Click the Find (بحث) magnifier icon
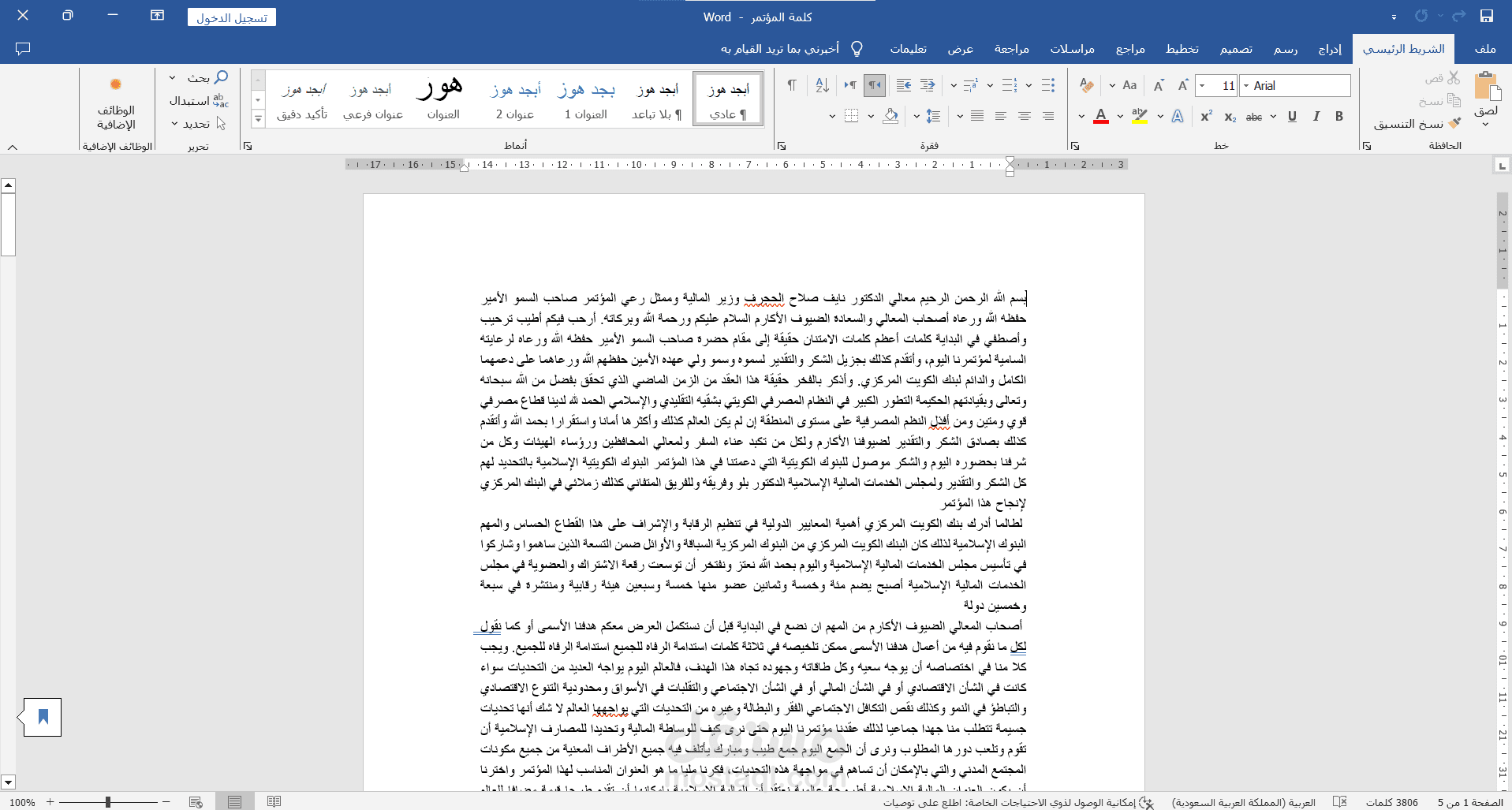 point(221,77)
